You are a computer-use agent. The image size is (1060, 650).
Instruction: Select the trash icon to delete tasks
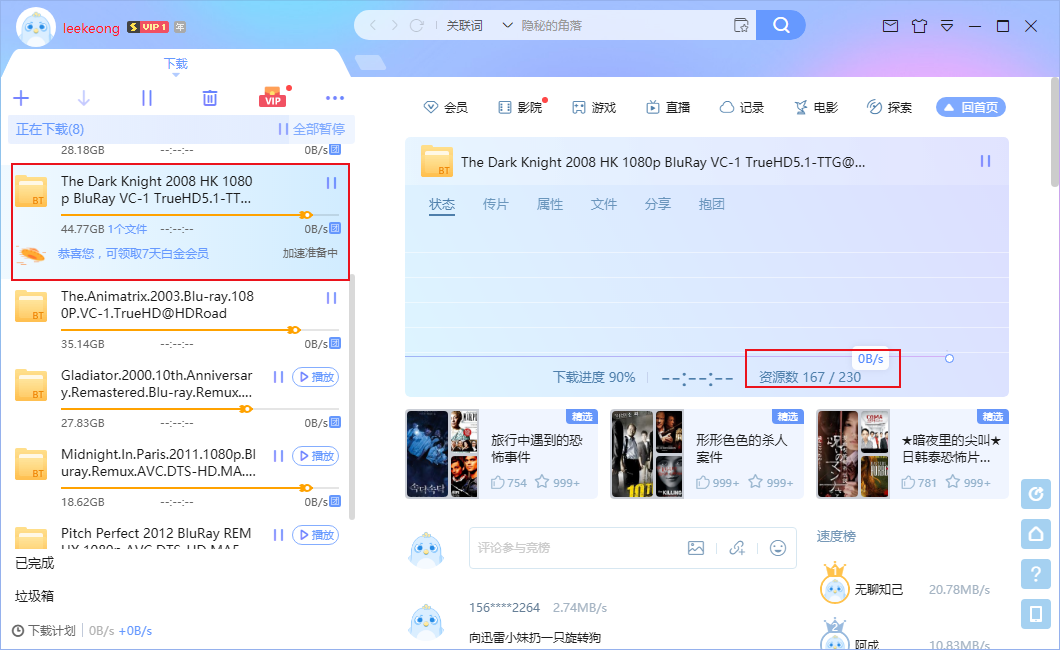[209, 97]
